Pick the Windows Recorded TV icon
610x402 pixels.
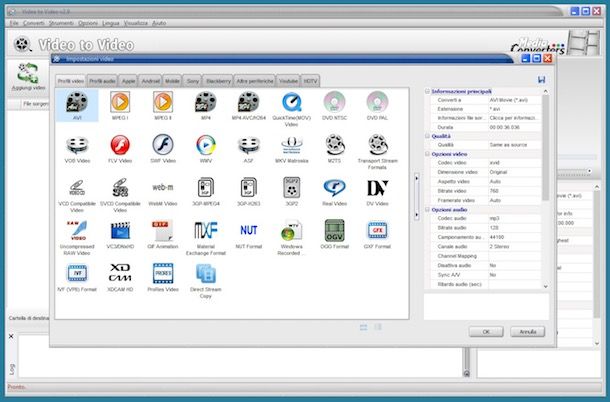point(291,231)
